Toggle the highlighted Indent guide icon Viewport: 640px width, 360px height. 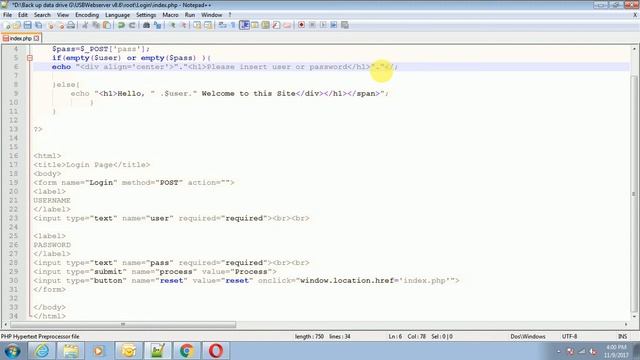point(244,25)
